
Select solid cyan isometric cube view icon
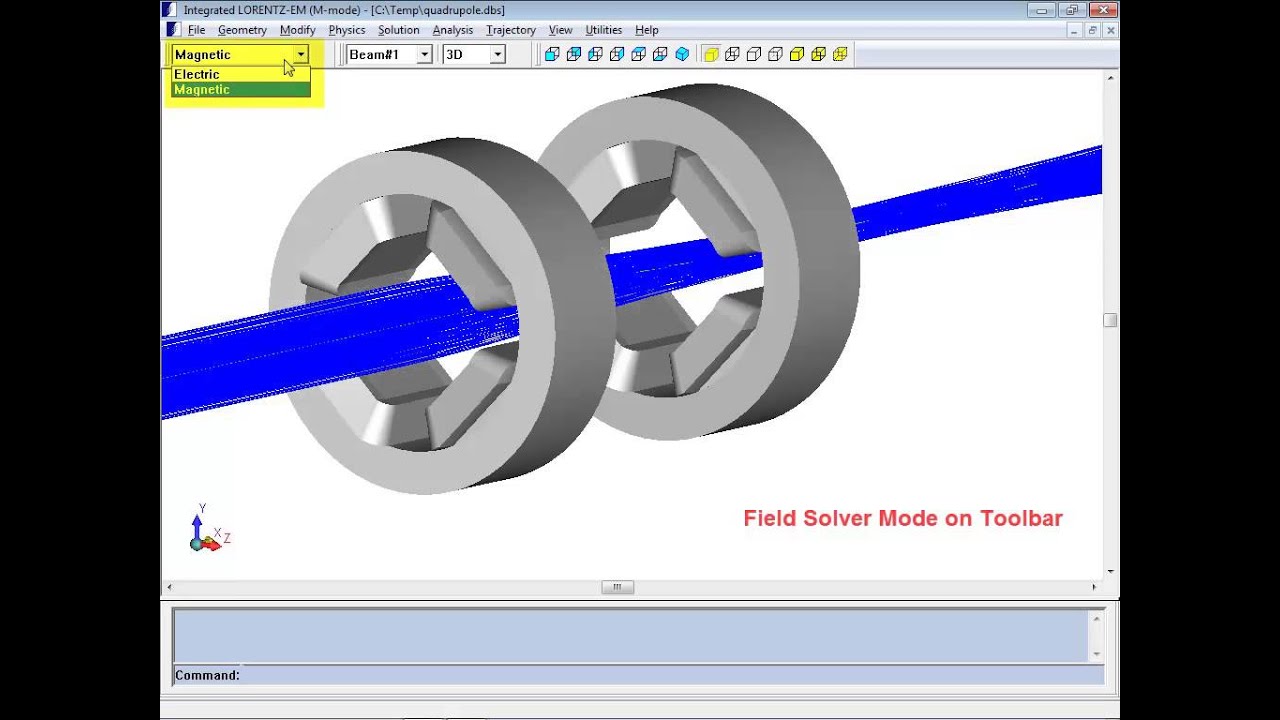[x=682, y=54]
